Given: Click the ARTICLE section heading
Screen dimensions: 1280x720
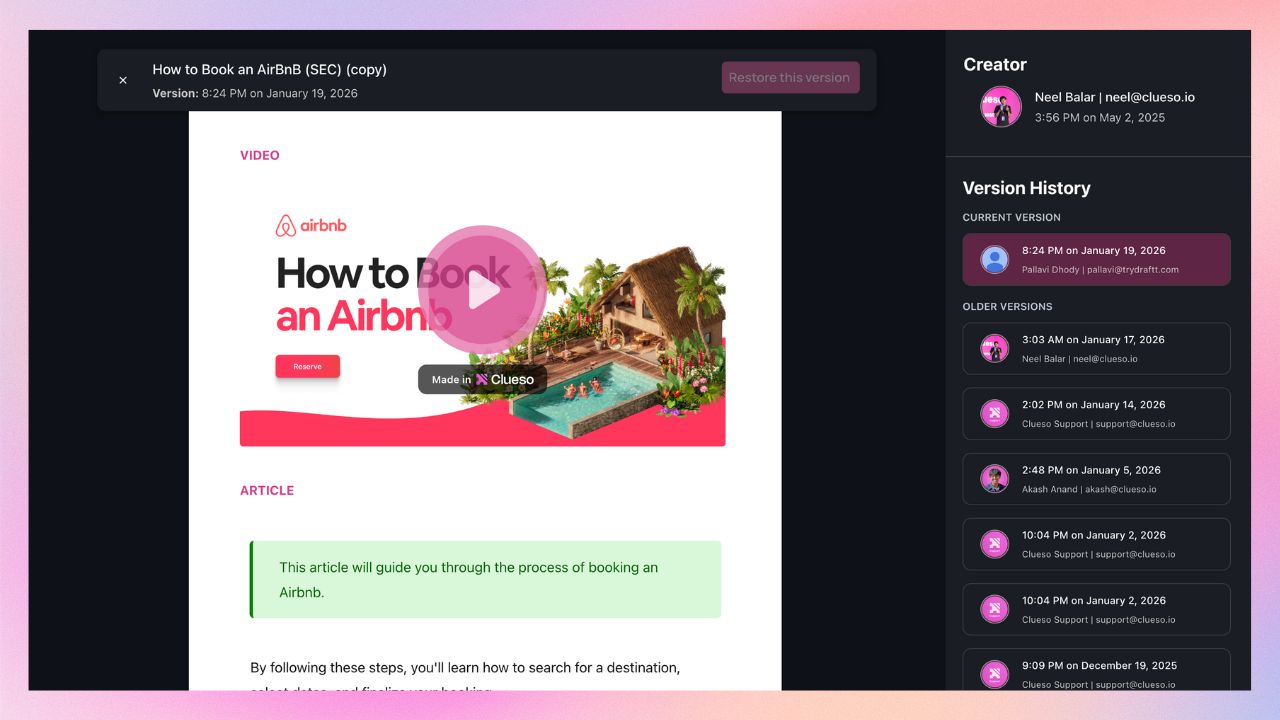Looking at the screenshot, I should 267,490.
